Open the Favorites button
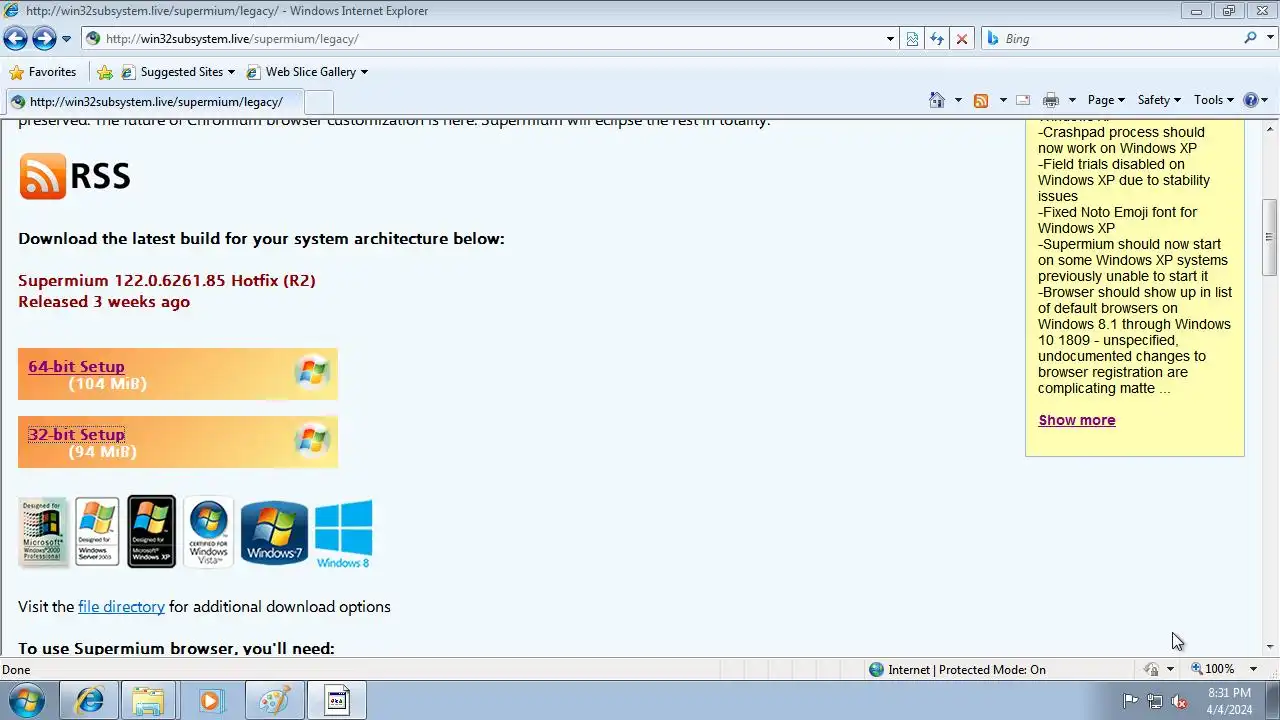The height and width of the screenshot is (720, 1280). click(x=42, y=72)
